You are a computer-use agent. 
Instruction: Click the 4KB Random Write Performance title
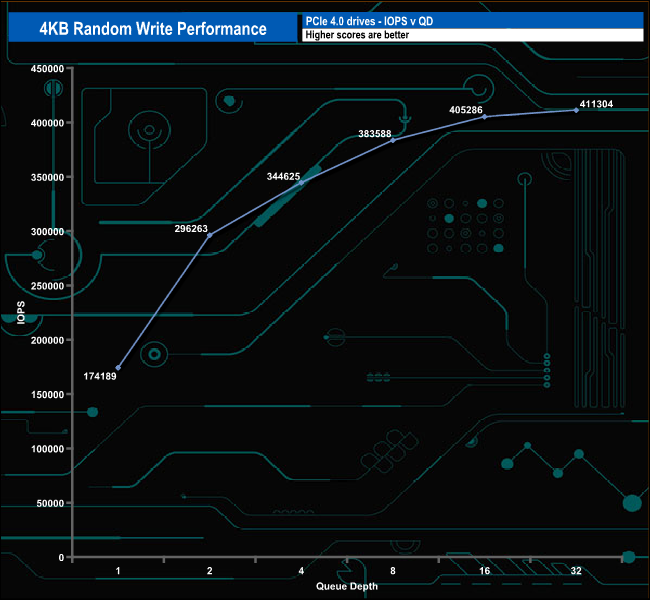tap(153, 29)
